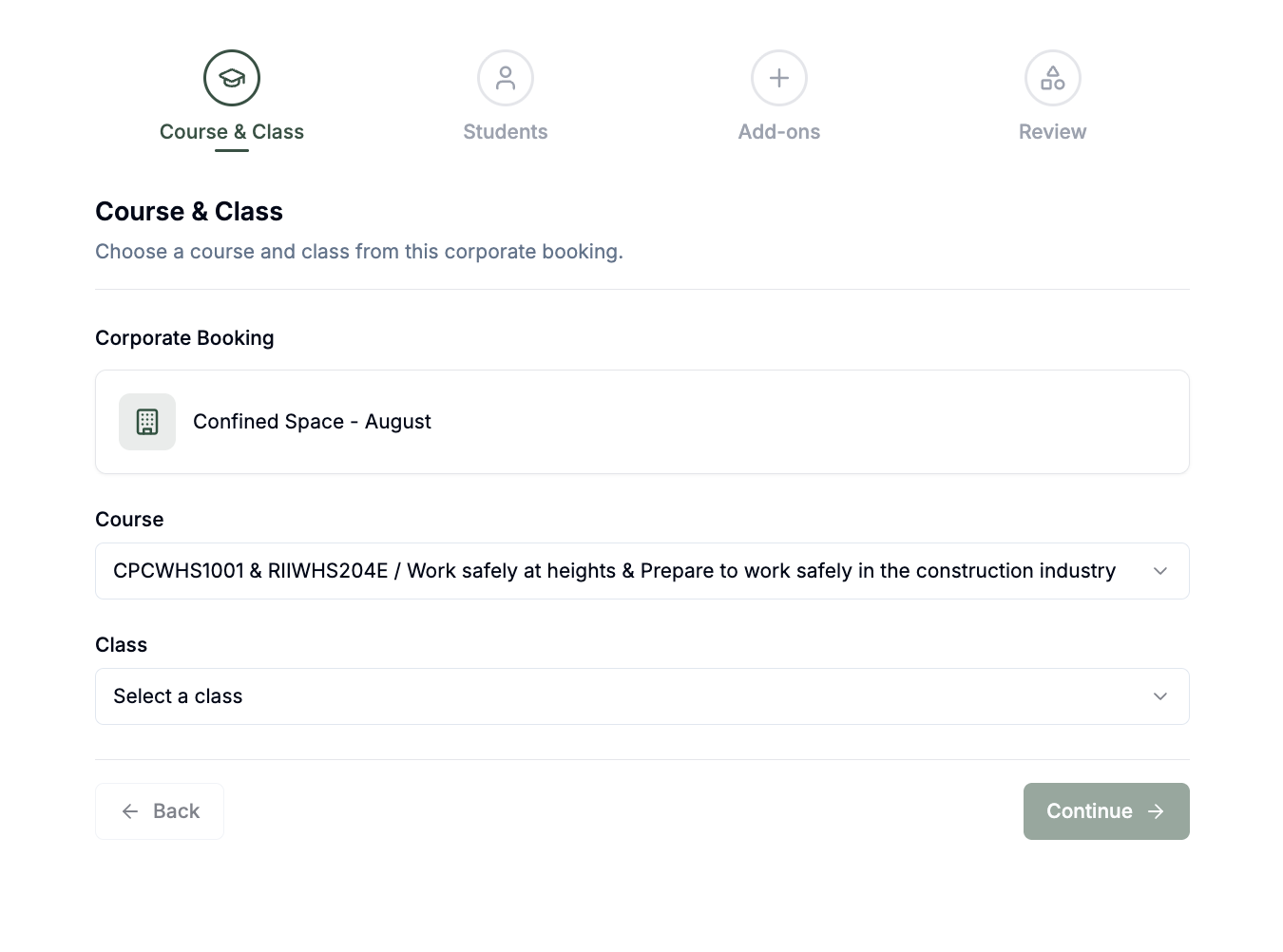Click the Students person icon
Viewport: 1283px width, 952px height.
click(x=506, y=78)
